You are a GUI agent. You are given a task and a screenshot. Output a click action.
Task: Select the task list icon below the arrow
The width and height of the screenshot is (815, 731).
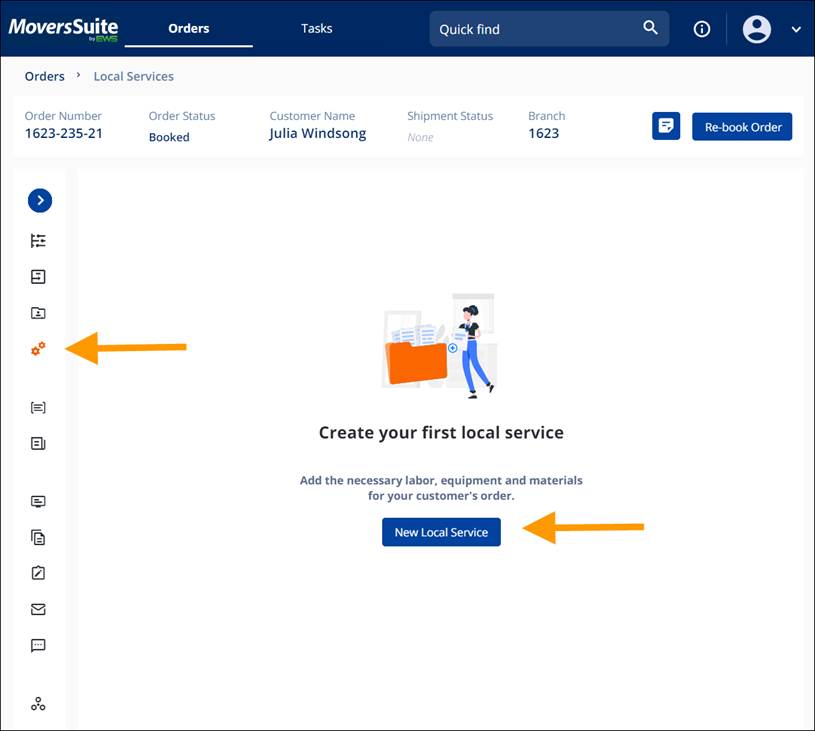point(38,240)
